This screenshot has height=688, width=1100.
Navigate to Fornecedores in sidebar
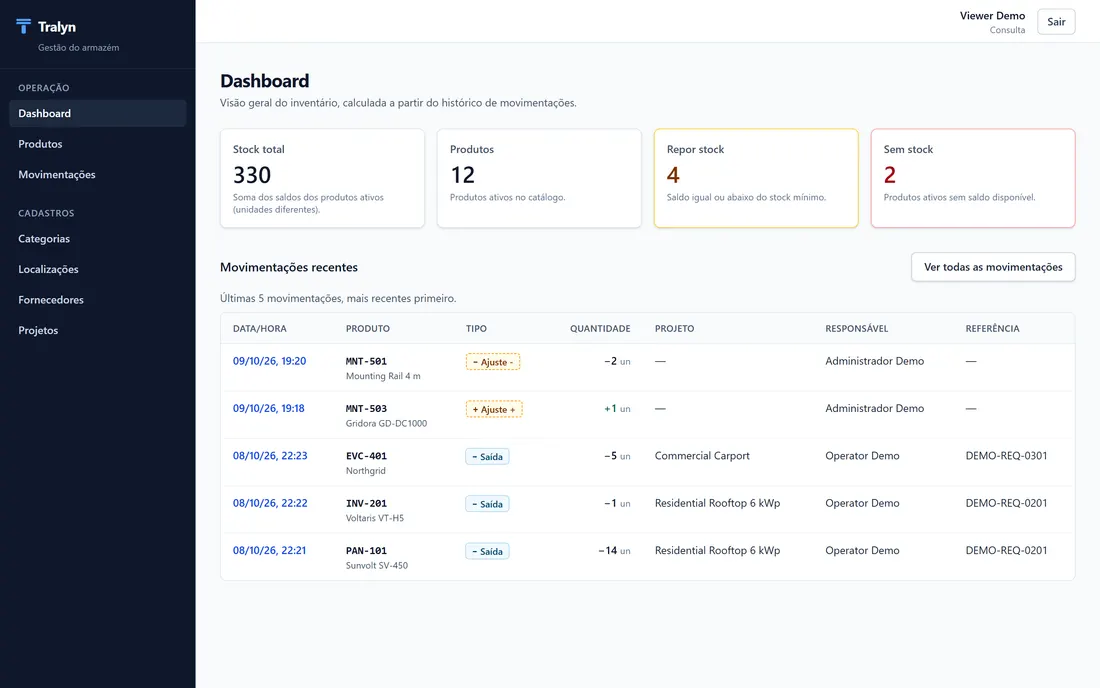coord(98,299)
